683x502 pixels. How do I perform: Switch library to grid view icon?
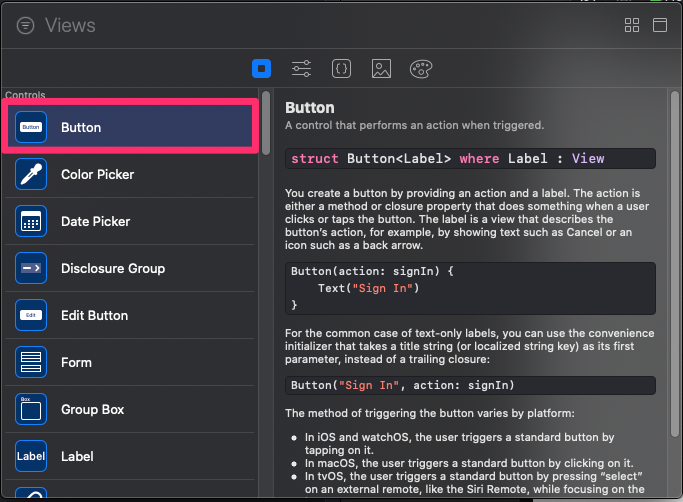pos(632,25)
